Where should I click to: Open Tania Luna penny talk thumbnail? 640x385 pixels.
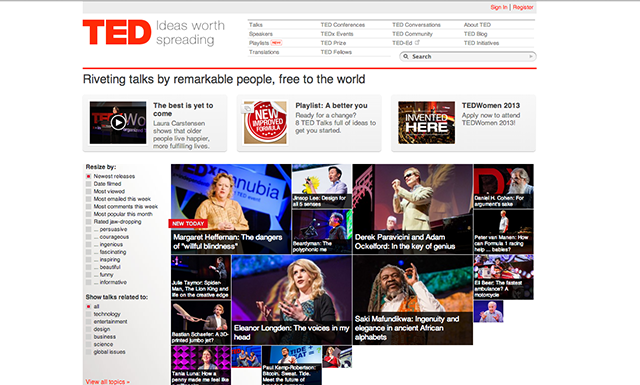201,365
